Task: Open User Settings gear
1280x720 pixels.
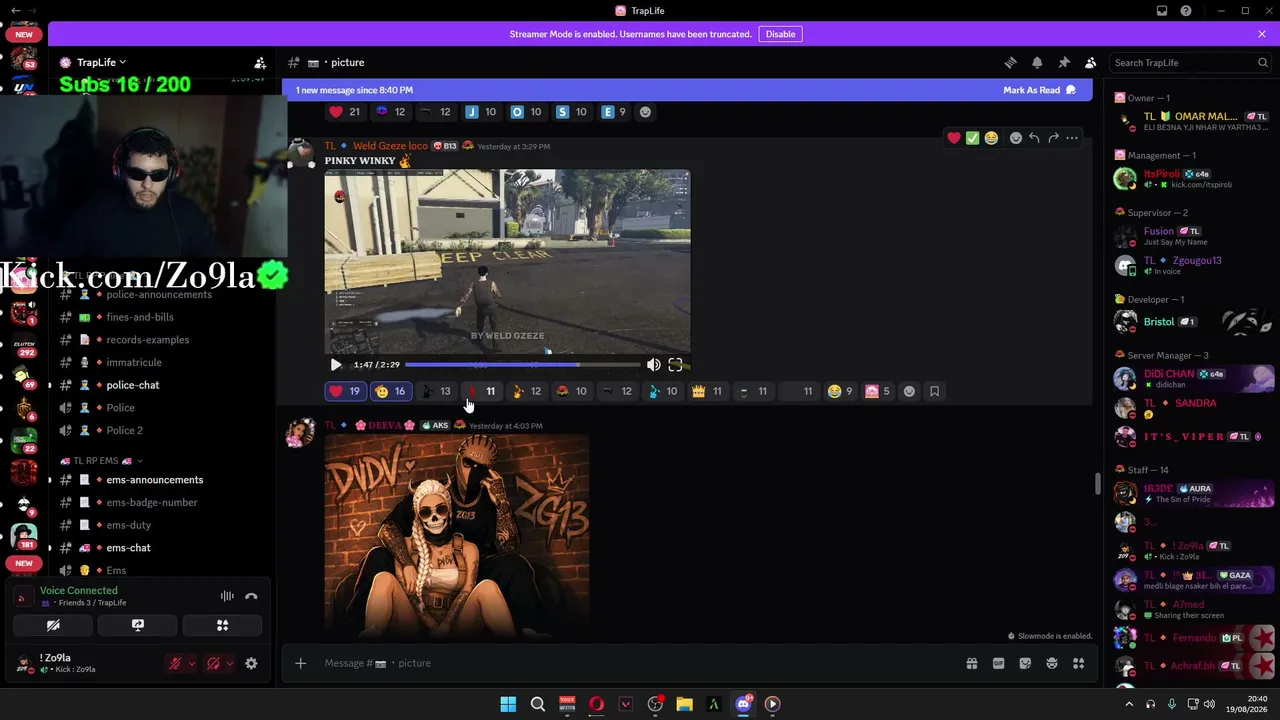Action: [251, 663]
